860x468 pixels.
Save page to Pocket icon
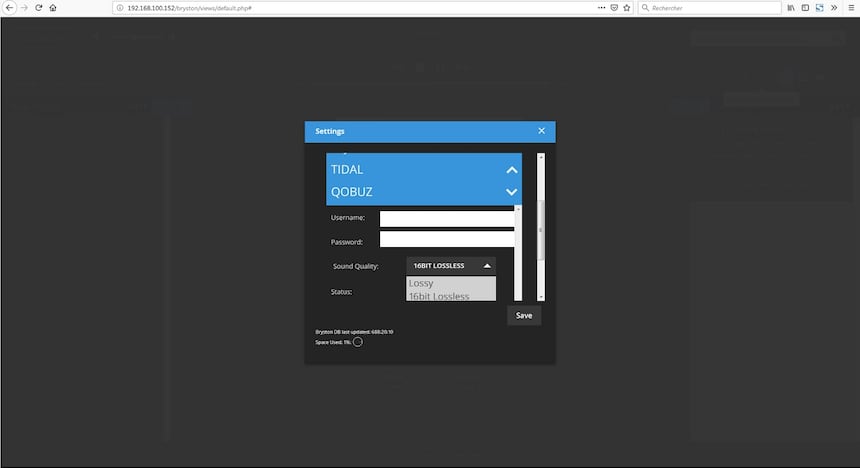614,8
